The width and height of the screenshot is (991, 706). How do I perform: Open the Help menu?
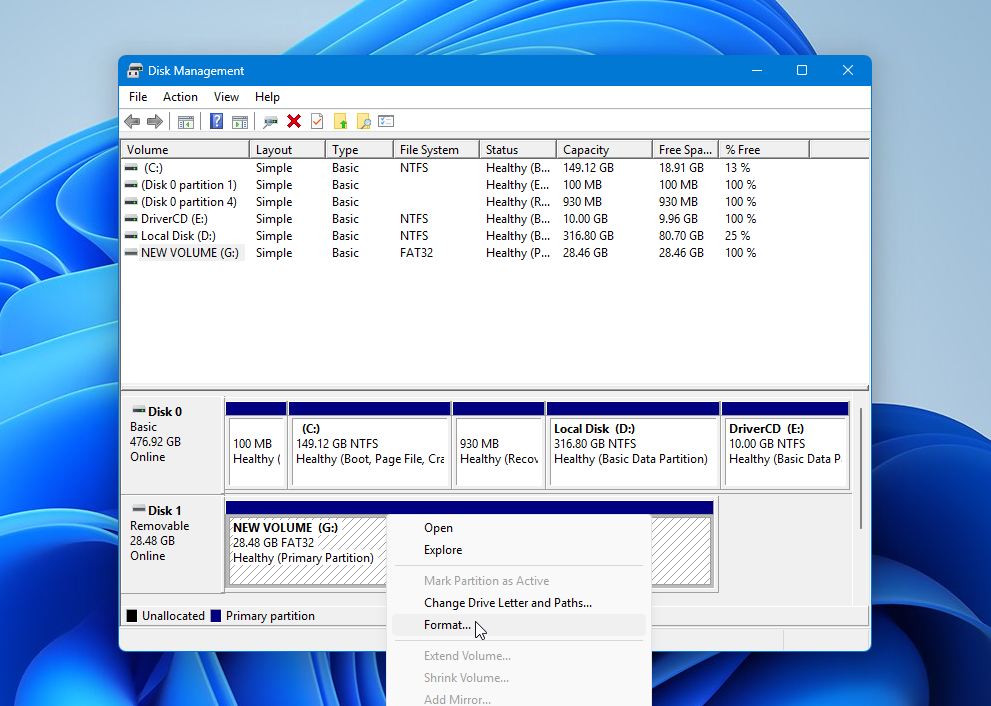coord(267,97)
